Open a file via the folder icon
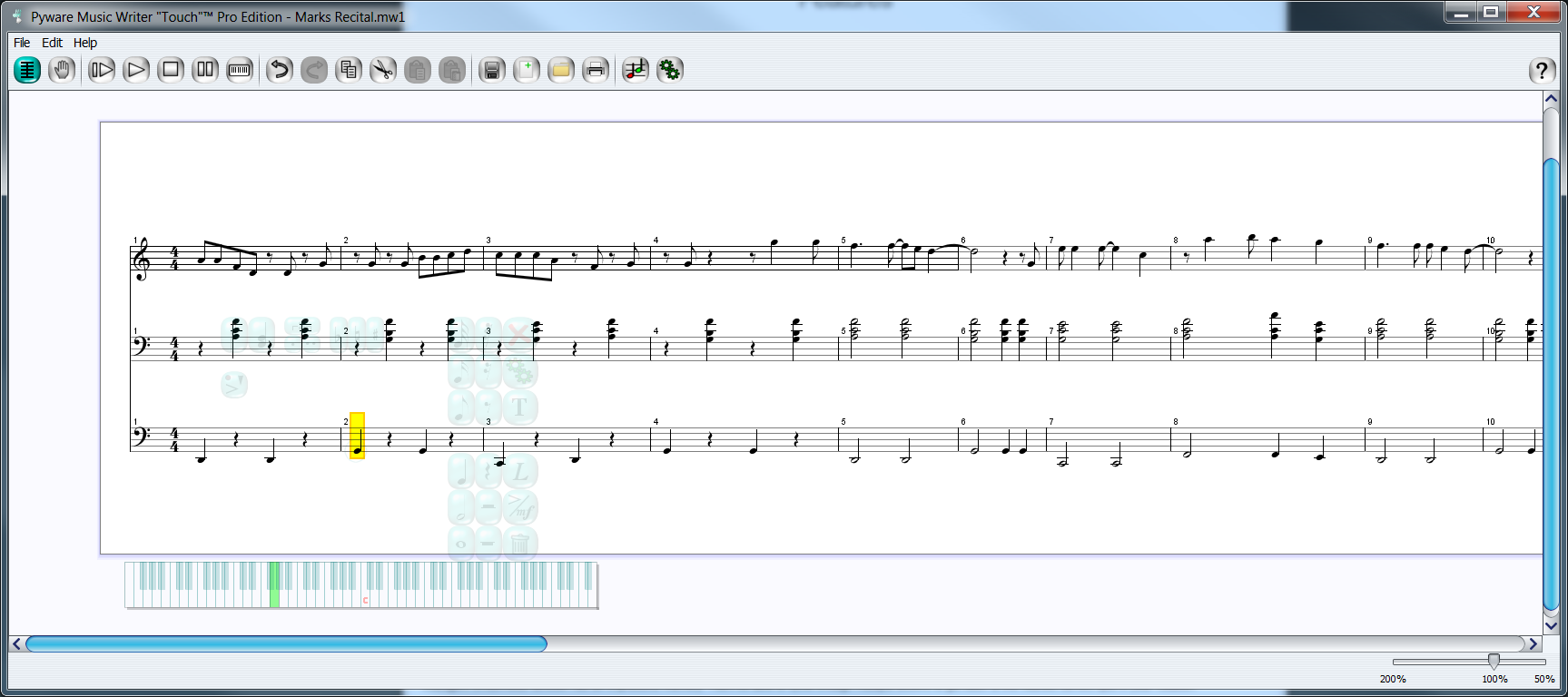Viewport: 1568px width, 697px height. tap(561, 70)
